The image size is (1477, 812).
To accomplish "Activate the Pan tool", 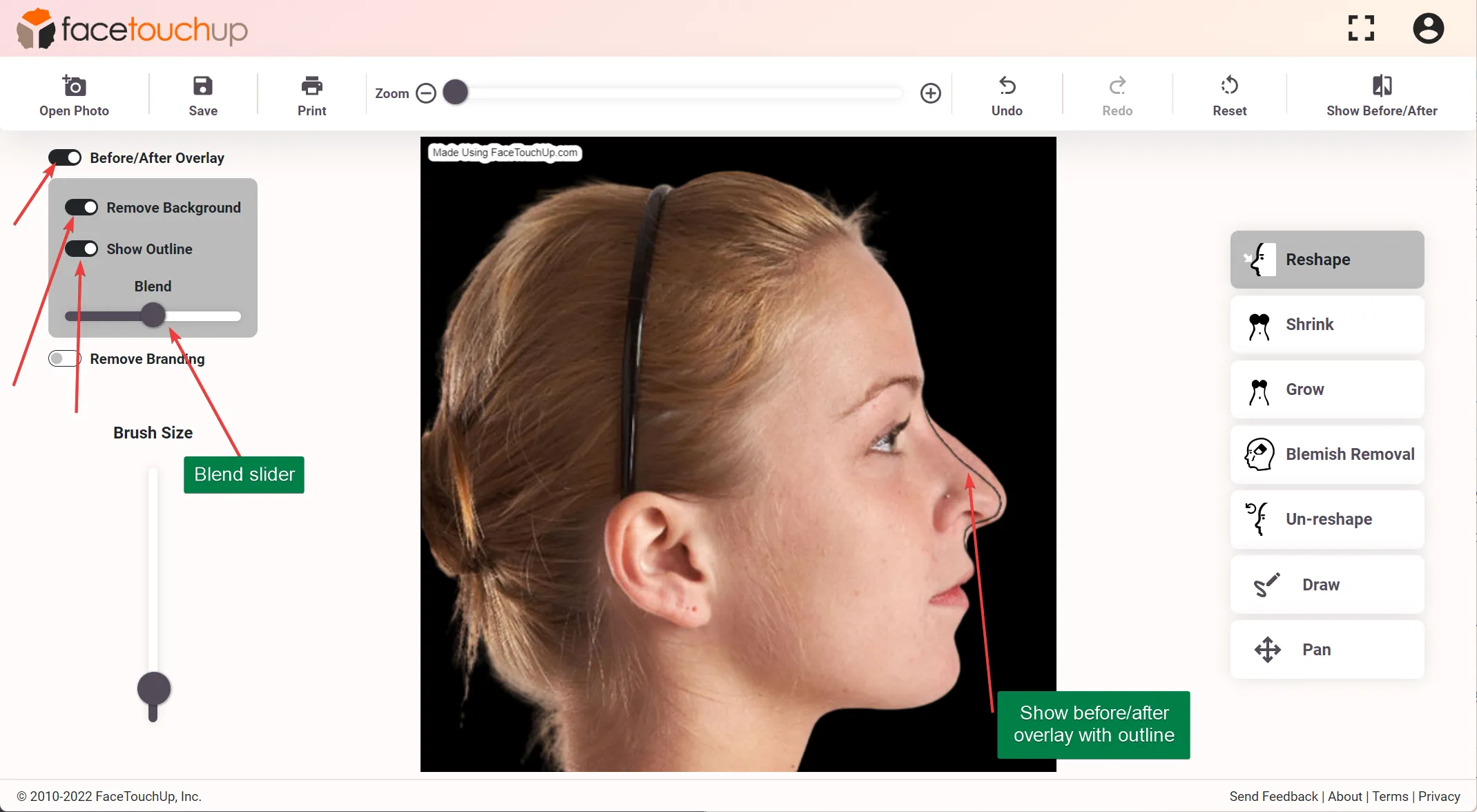I will pyautogui.click(x=1325, y=648).
